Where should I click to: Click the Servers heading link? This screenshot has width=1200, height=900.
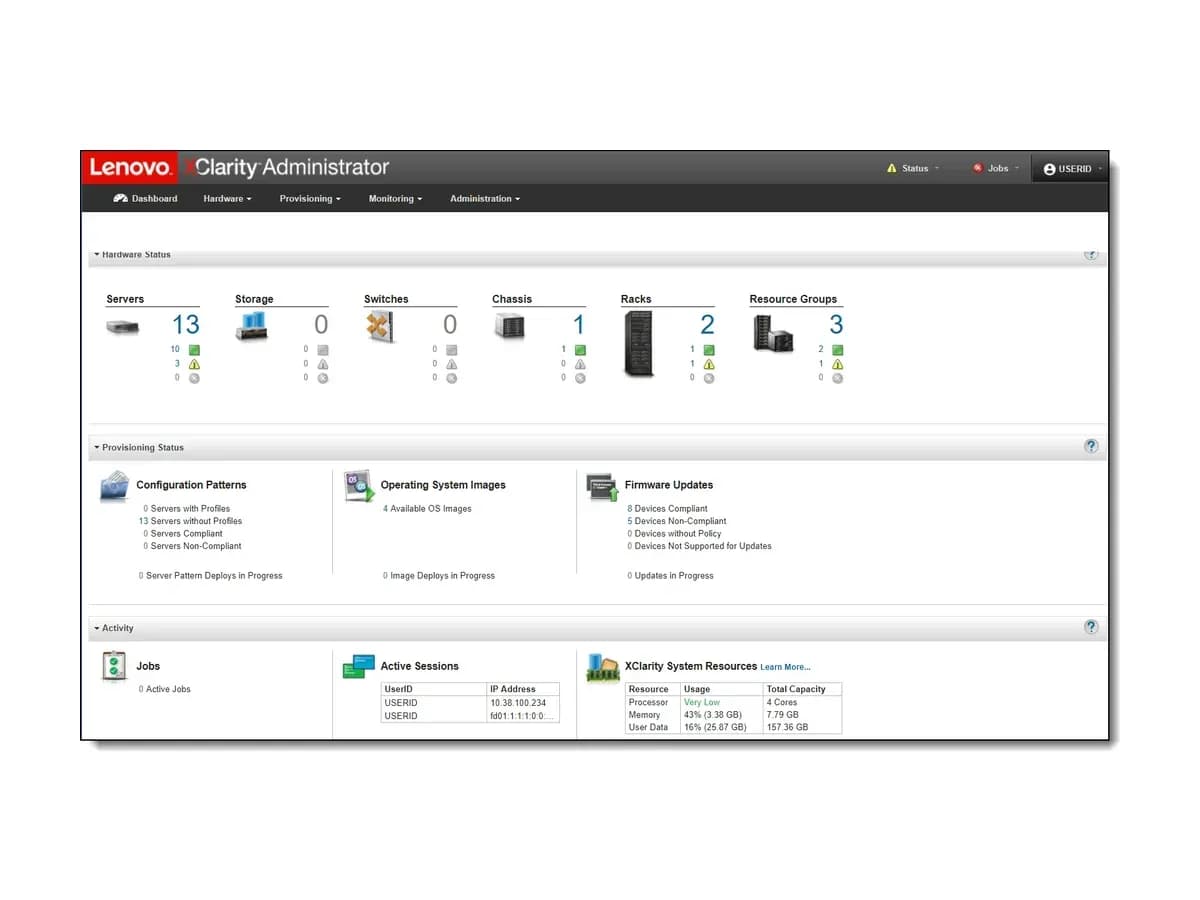coord(125,299)
